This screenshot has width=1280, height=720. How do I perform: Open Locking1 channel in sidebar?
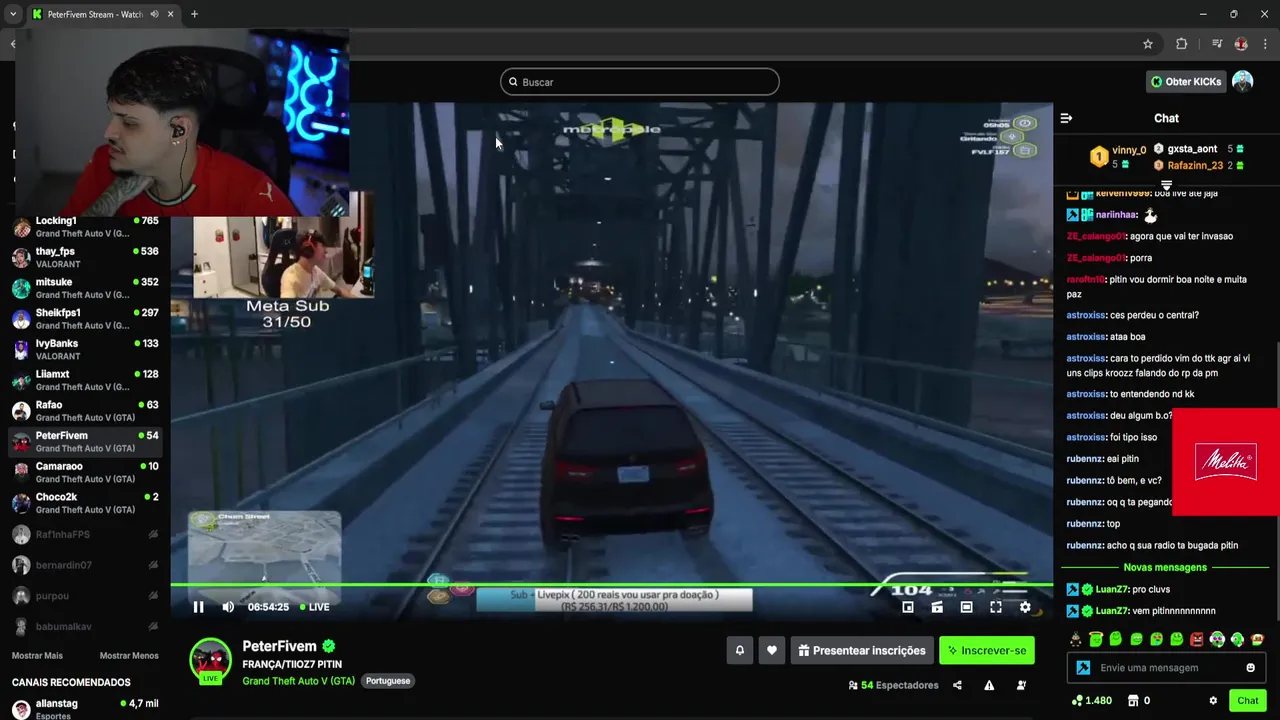tap(85, 227)
